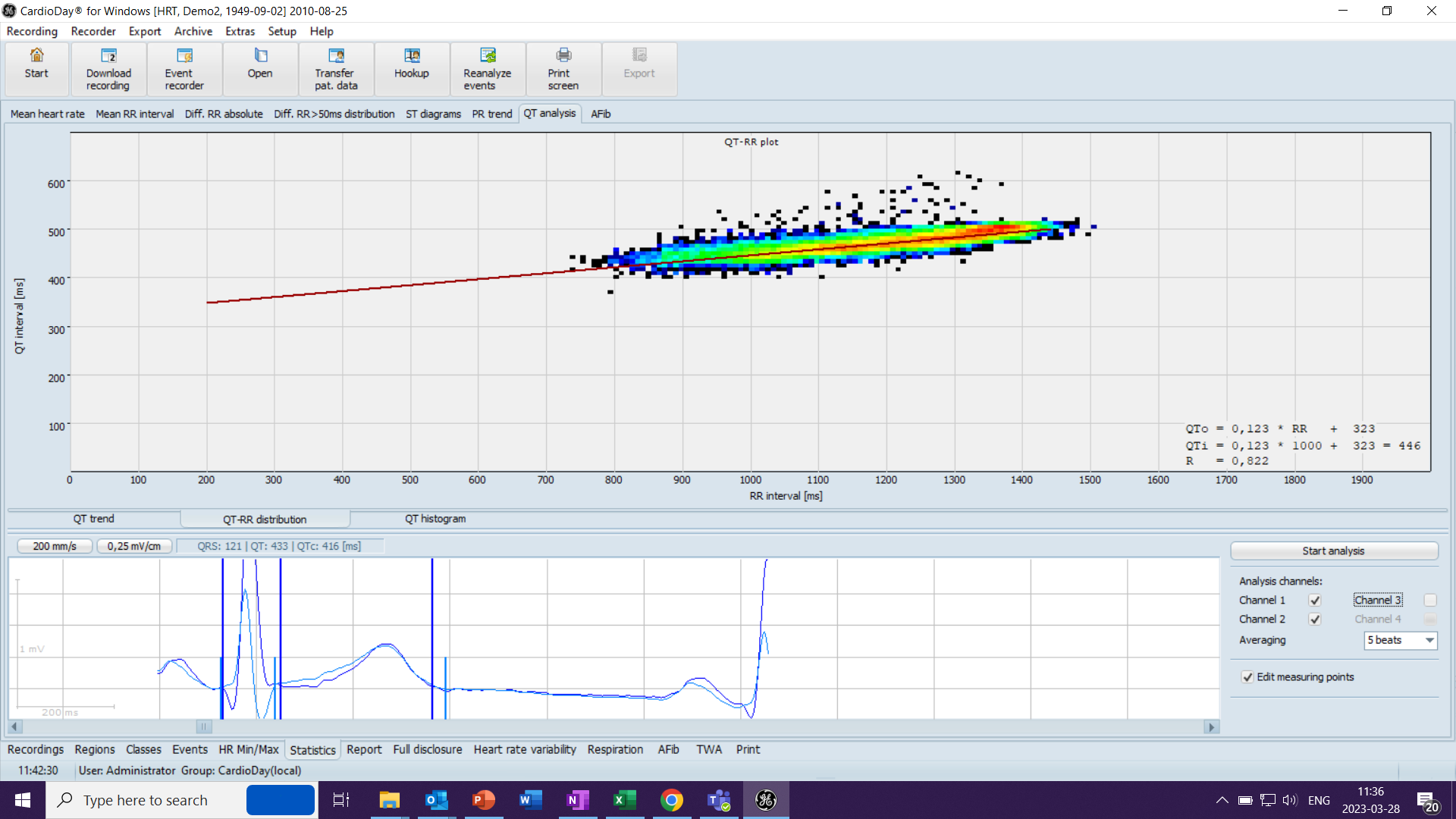Click Download recording toolbar icon
This screenshot has width=1456, height=819.
click(108, 69)
